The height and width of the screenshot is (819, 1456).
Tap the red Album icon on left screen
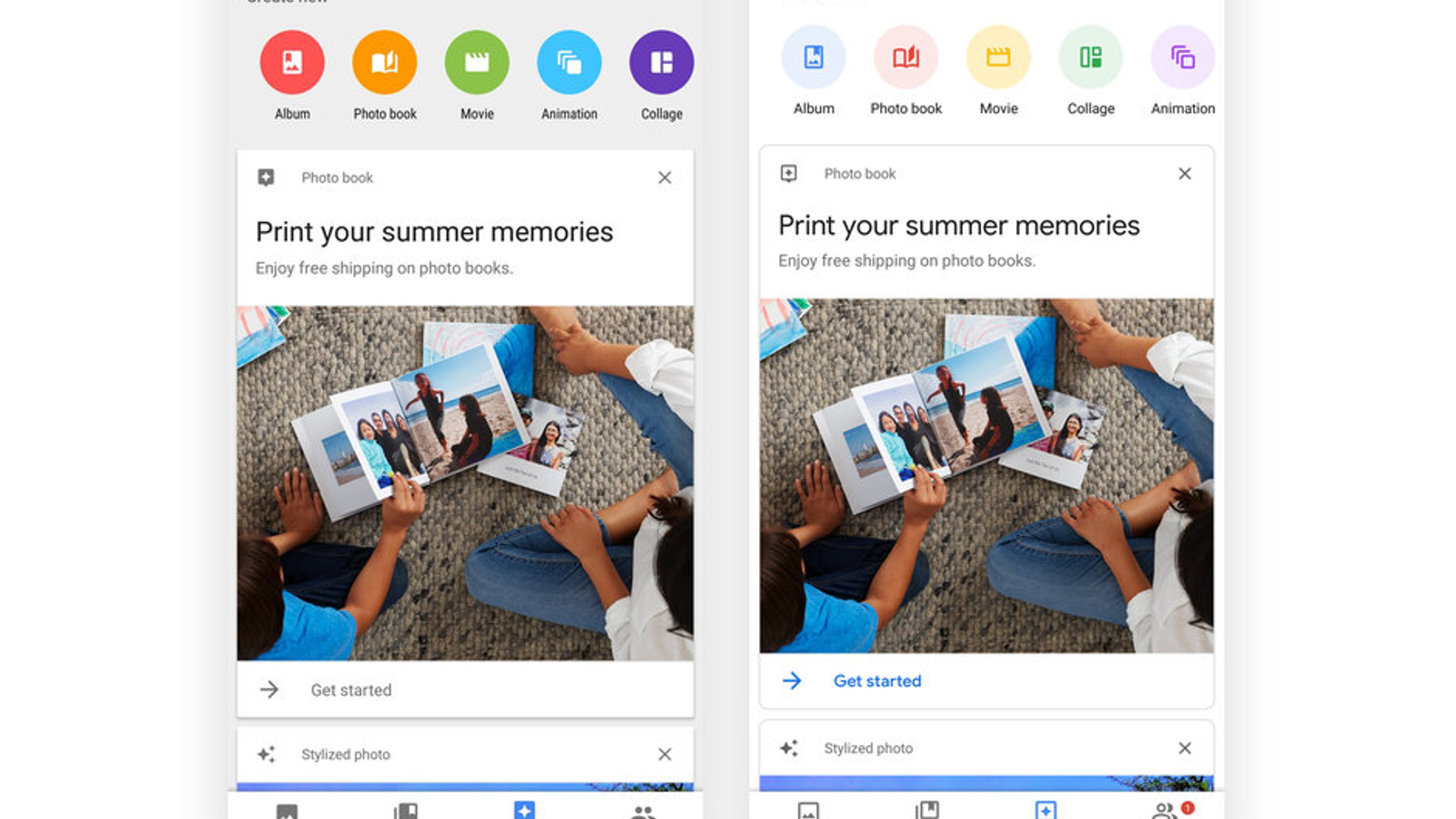pyautogui.click(x=292, y=63)
